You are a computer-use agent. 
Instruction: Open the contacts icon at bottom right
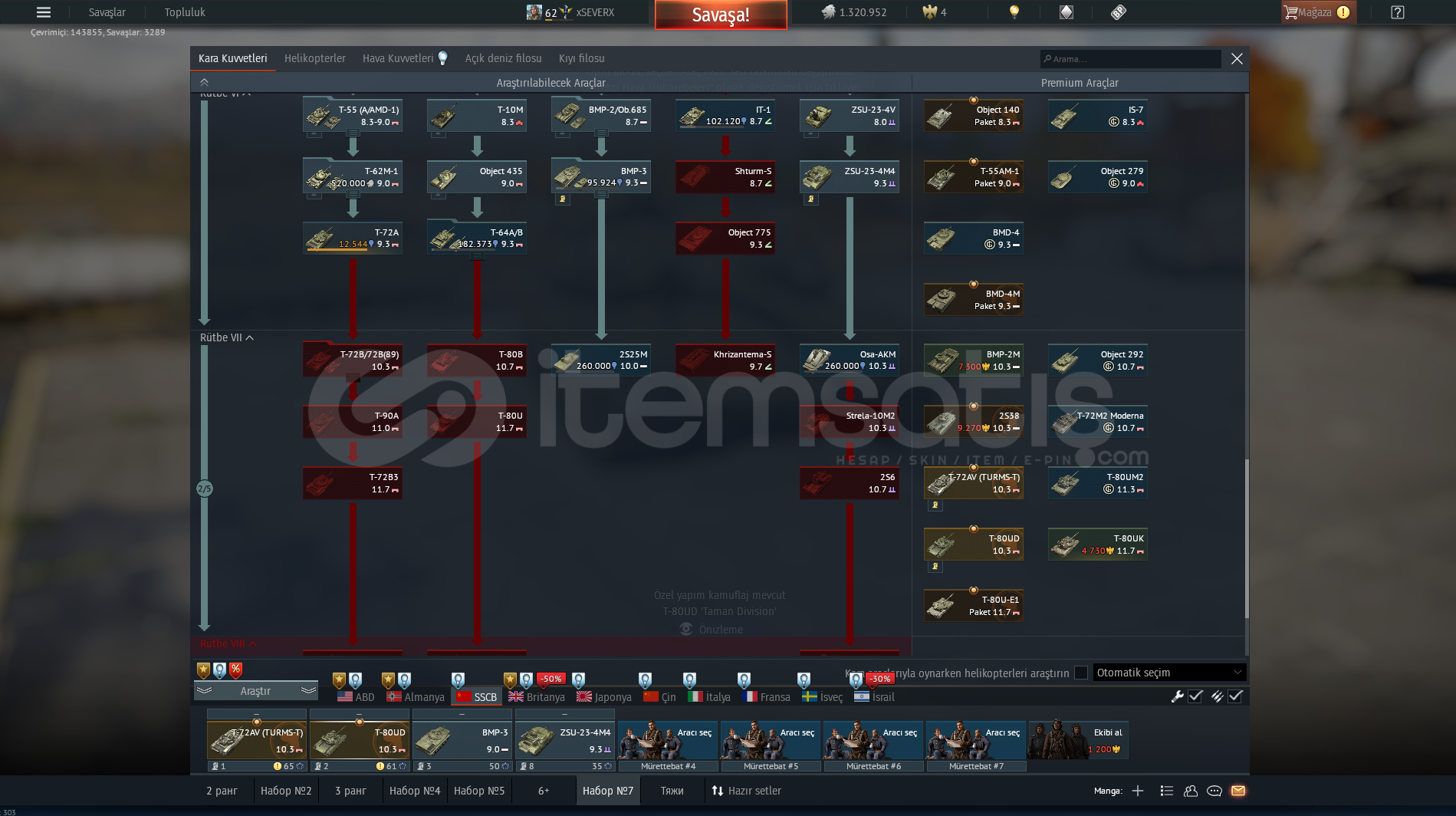point(1191,791)
